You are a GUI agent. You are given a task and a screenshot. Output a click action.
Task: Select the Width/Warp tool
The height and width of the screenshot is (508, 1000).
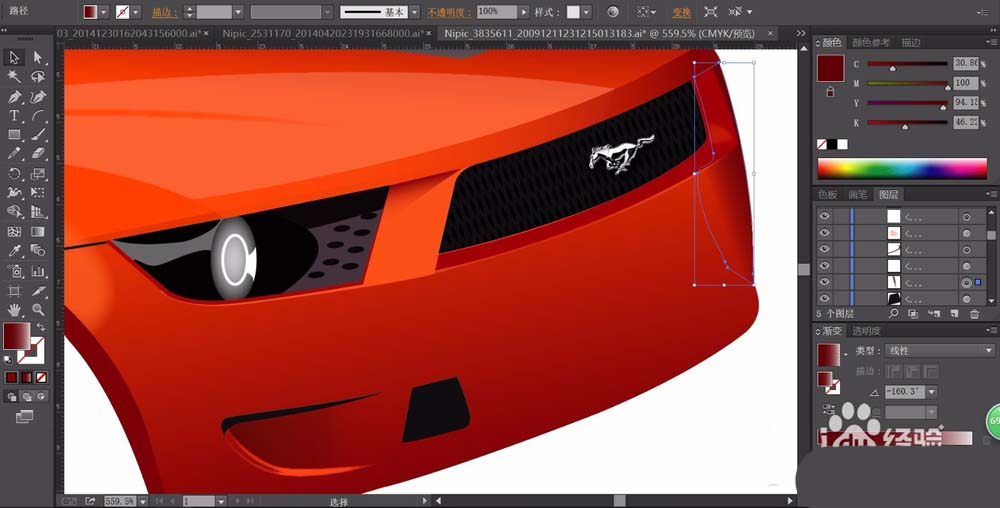[13, 192]
